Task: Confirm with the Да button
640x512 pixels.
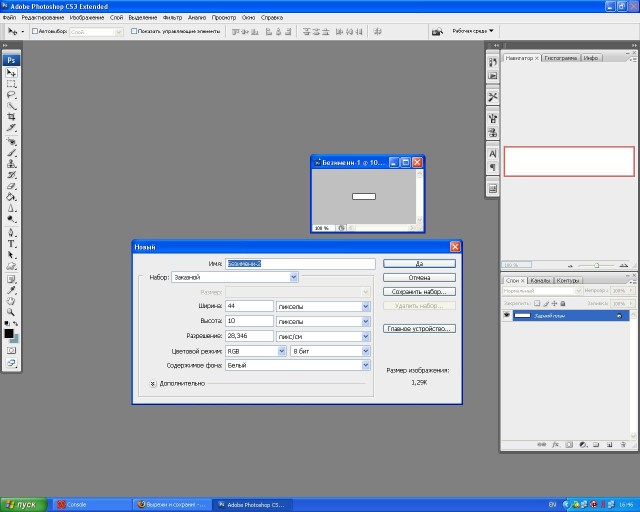Action: (x=419, y=264)
